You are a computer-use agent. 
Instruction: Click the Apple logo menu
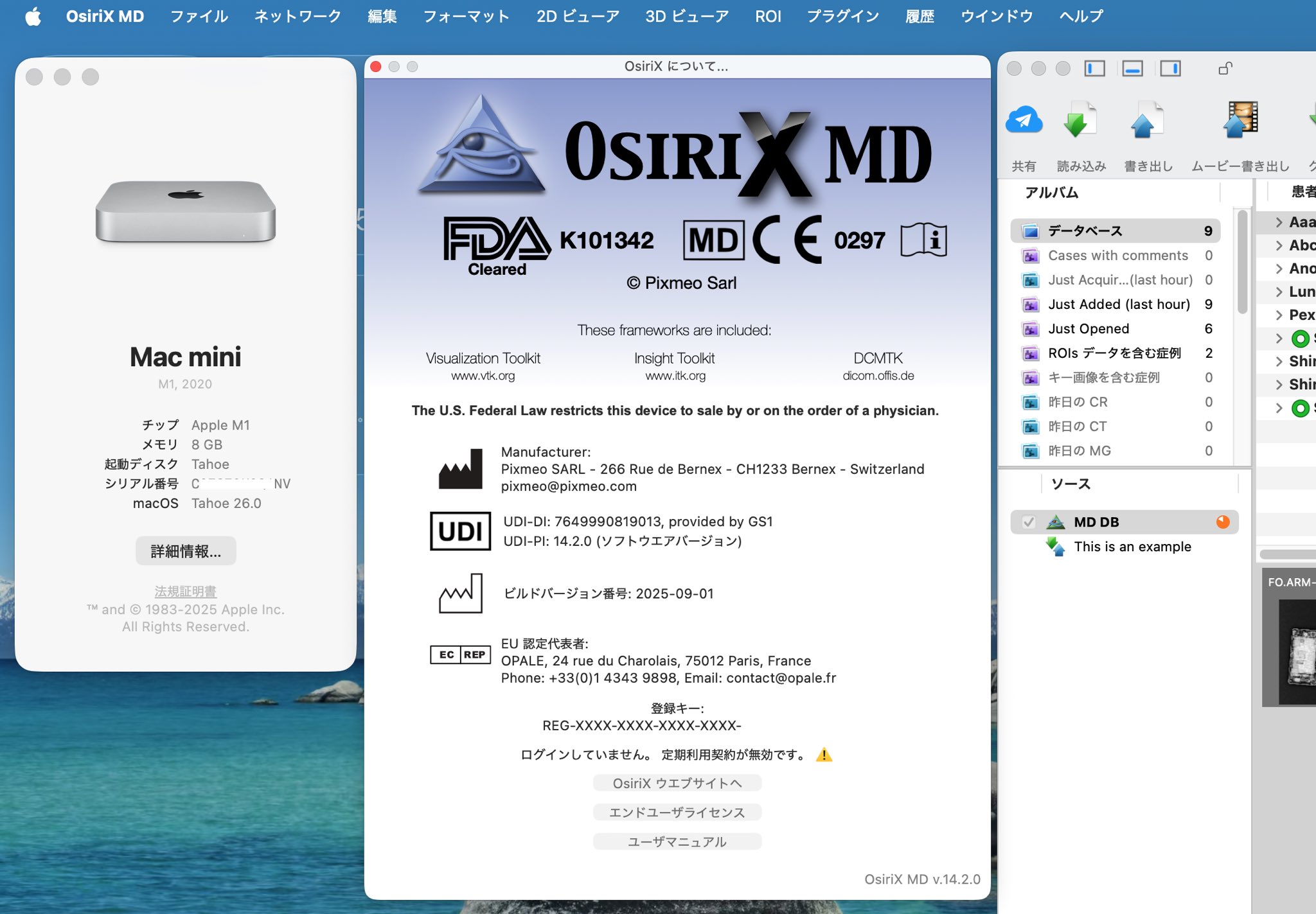pos(33,17)
